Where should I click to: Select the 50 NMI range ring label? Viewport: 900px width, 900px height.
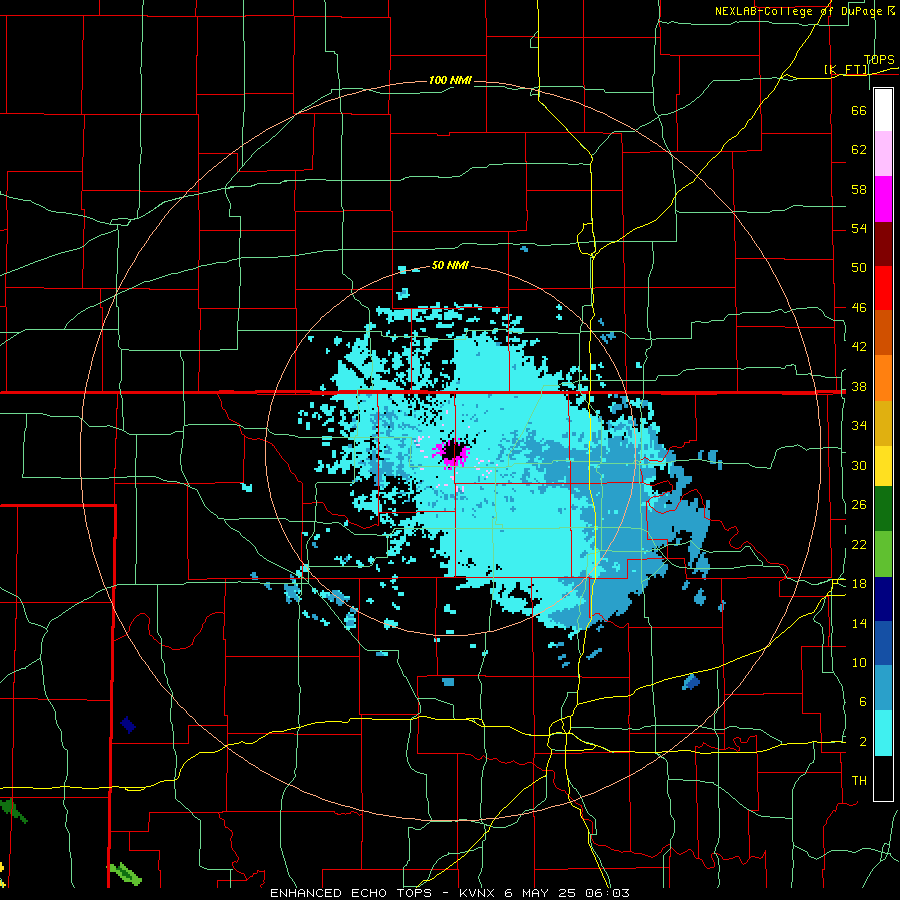[x=450, y=265]
